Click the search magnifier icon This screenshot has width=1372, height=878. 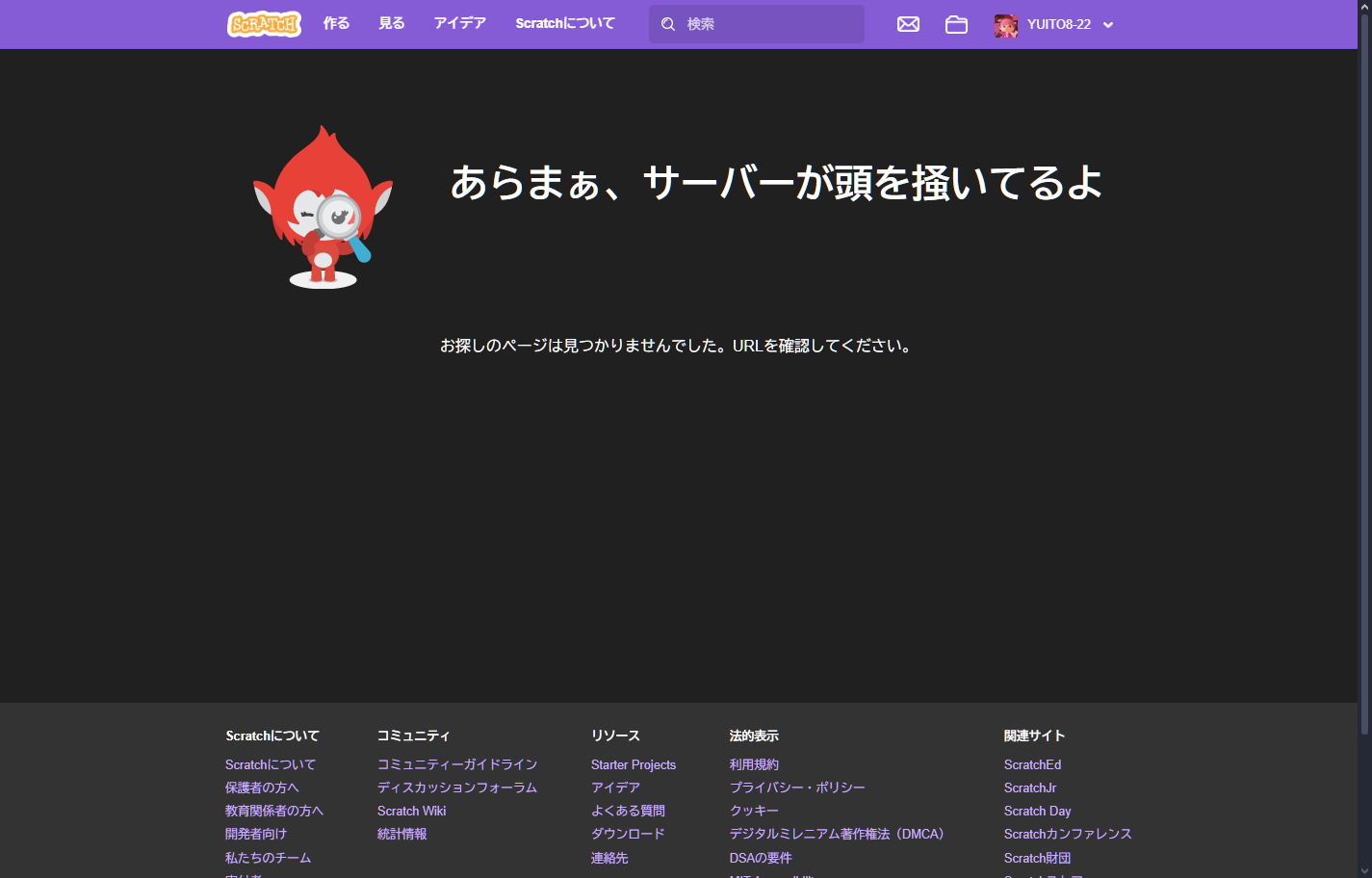click(x=667, y=24)
